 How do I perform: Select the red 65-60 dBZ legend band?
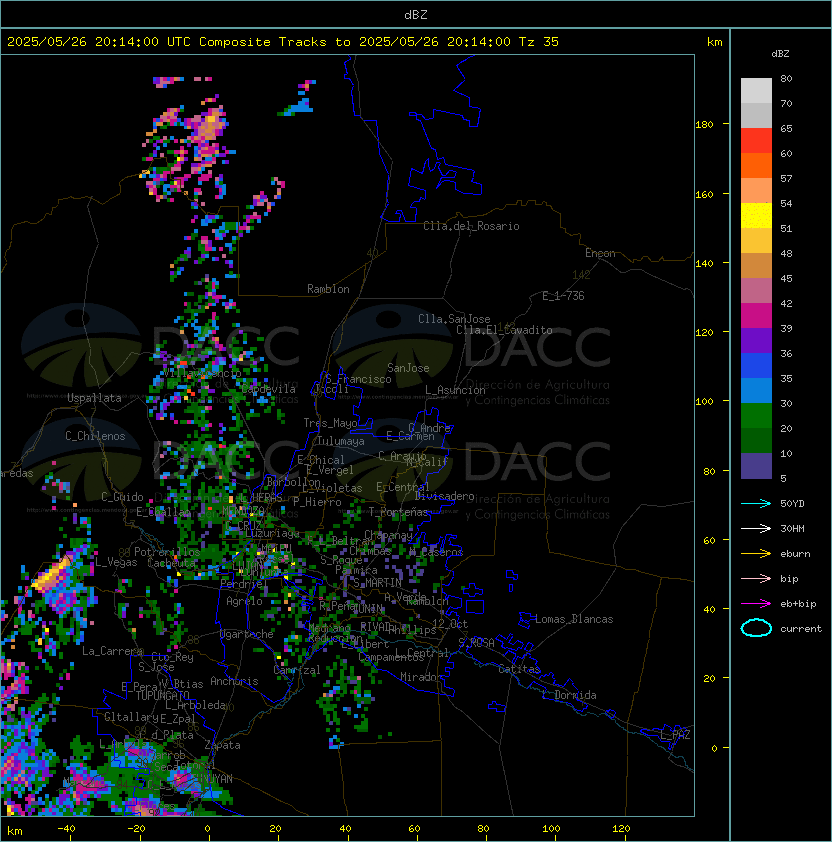coord(756,141)
